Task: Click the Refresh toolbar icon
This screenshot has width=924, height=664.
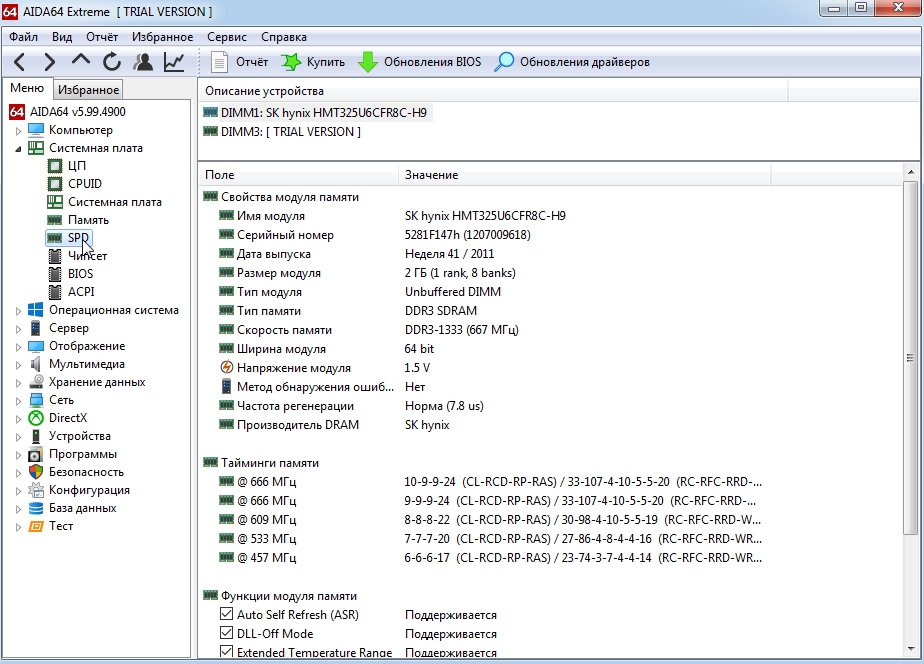Action: pyautogui.click(x=112, y=62)
